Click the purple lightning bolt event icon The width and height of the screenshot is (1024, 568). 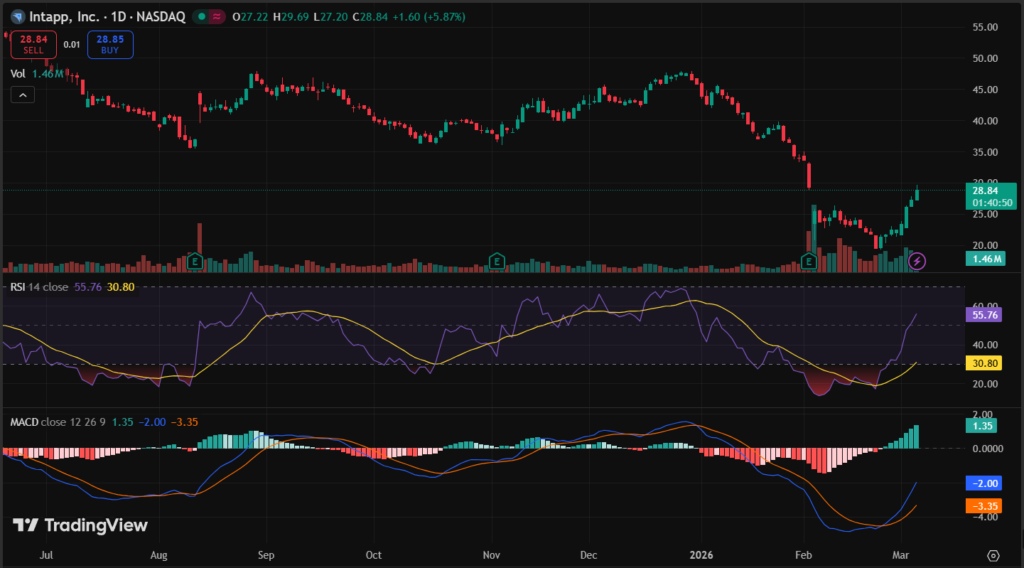[x=918, y=261]
